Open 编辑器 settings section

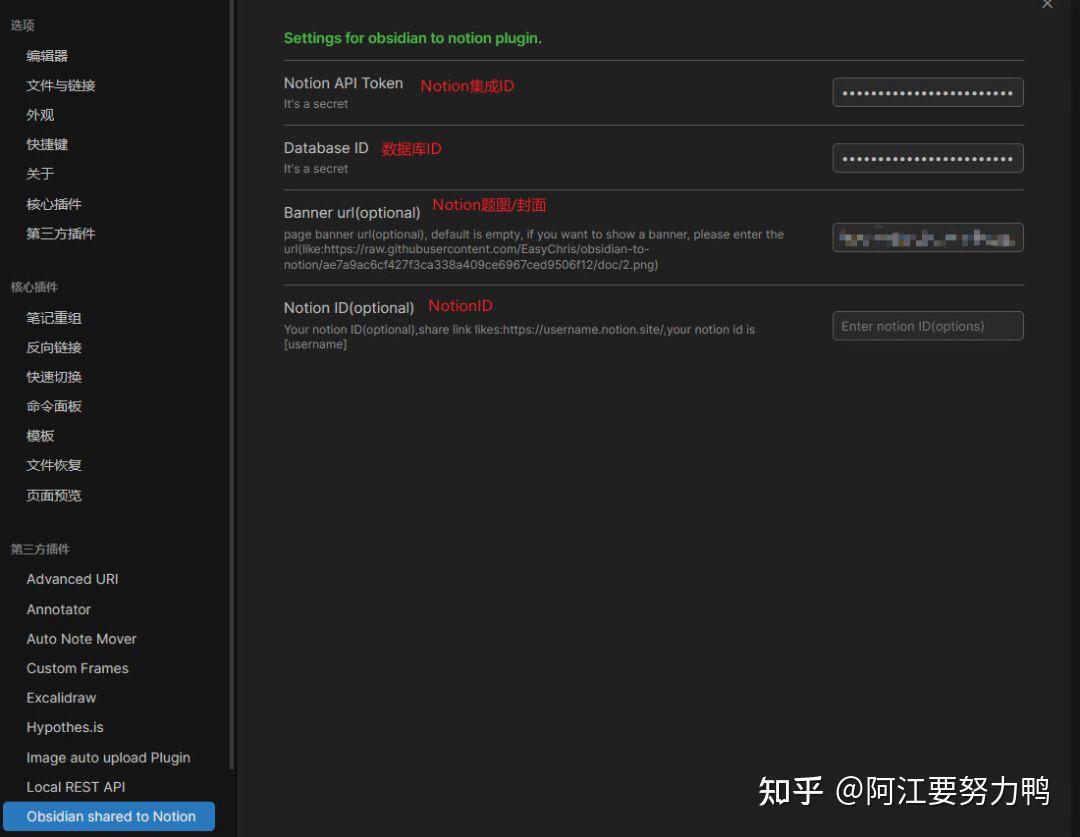point(47,56)
